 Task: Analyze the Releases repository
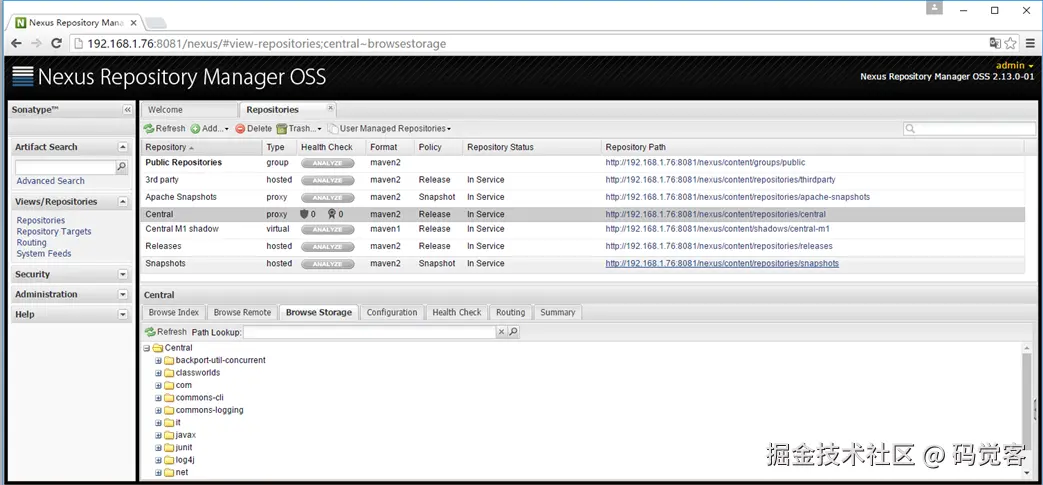click(x=327, y=247)
